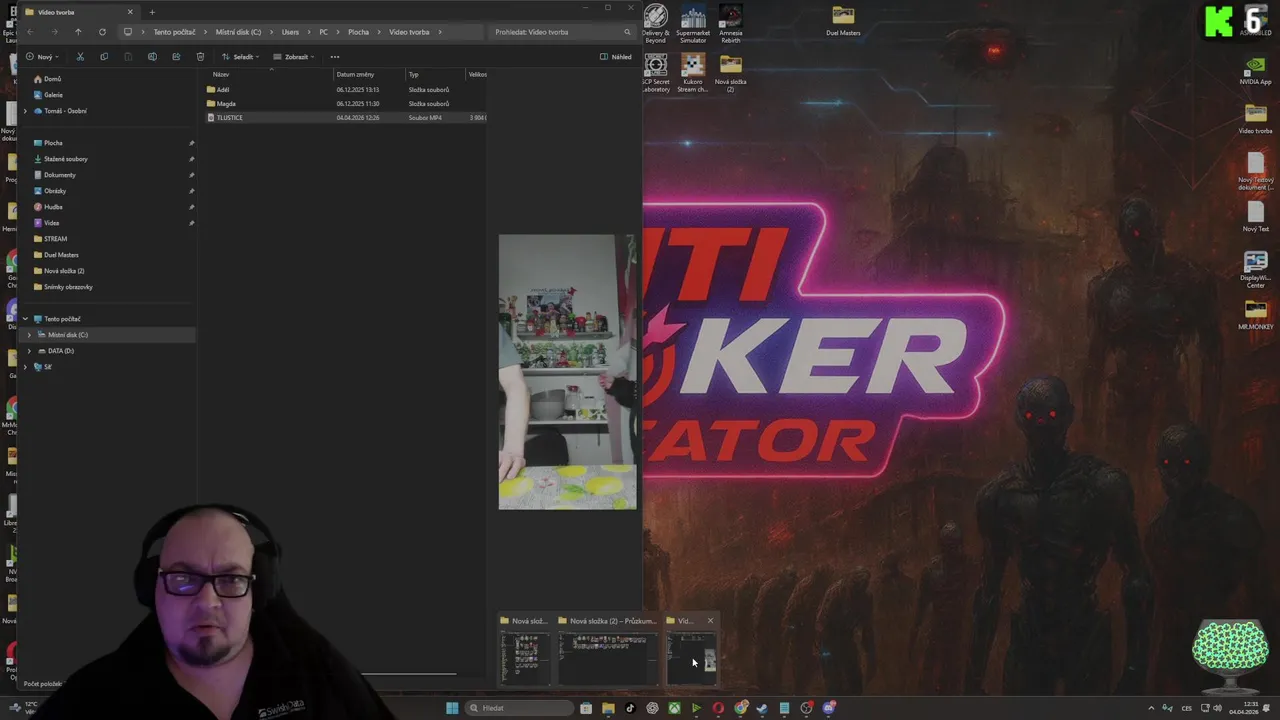The height and width of the screenshot is (720, 1280).
Task: Open the Zobrazit view dropdown
Action: click(x=295, y=57)
